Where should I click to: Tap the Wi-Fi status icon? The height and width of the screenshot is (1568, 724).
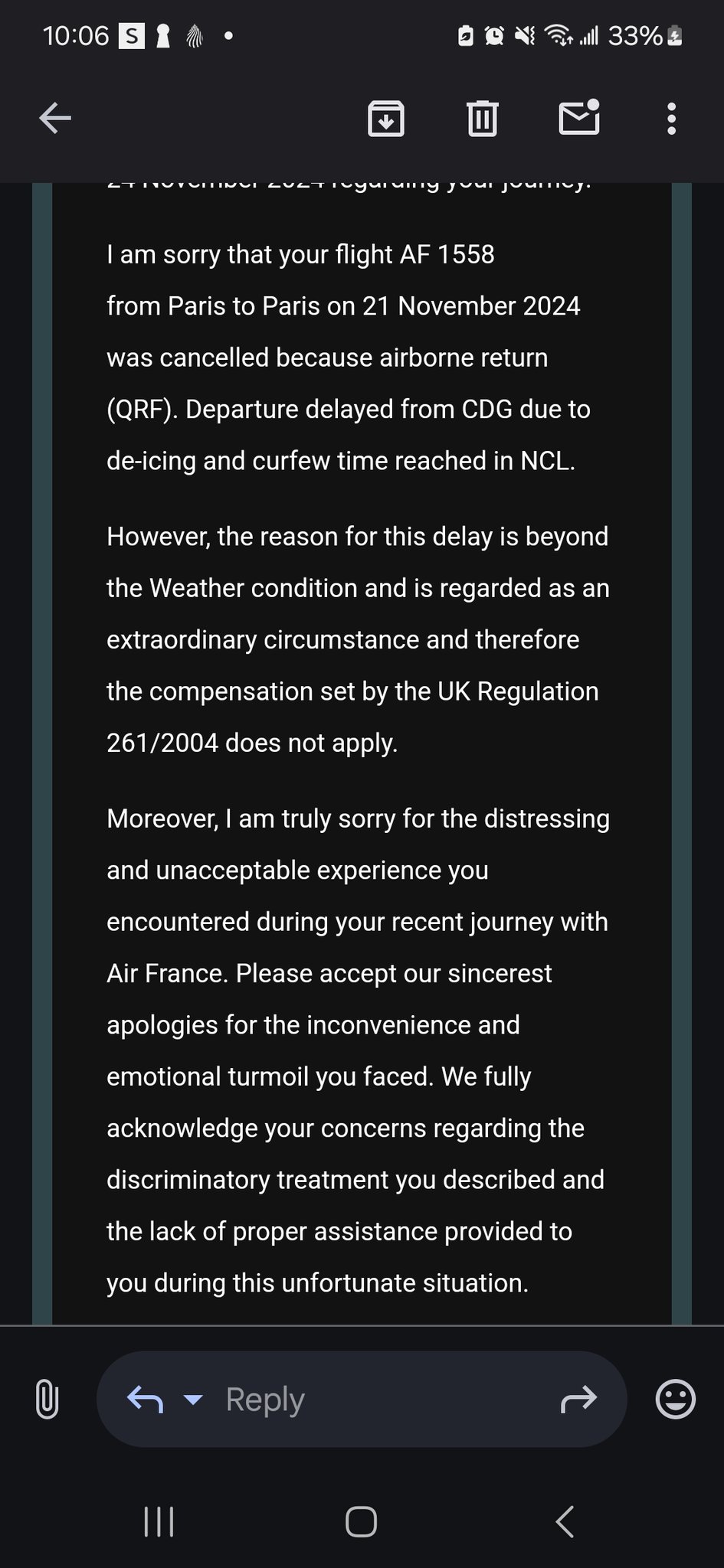point(559,35)
